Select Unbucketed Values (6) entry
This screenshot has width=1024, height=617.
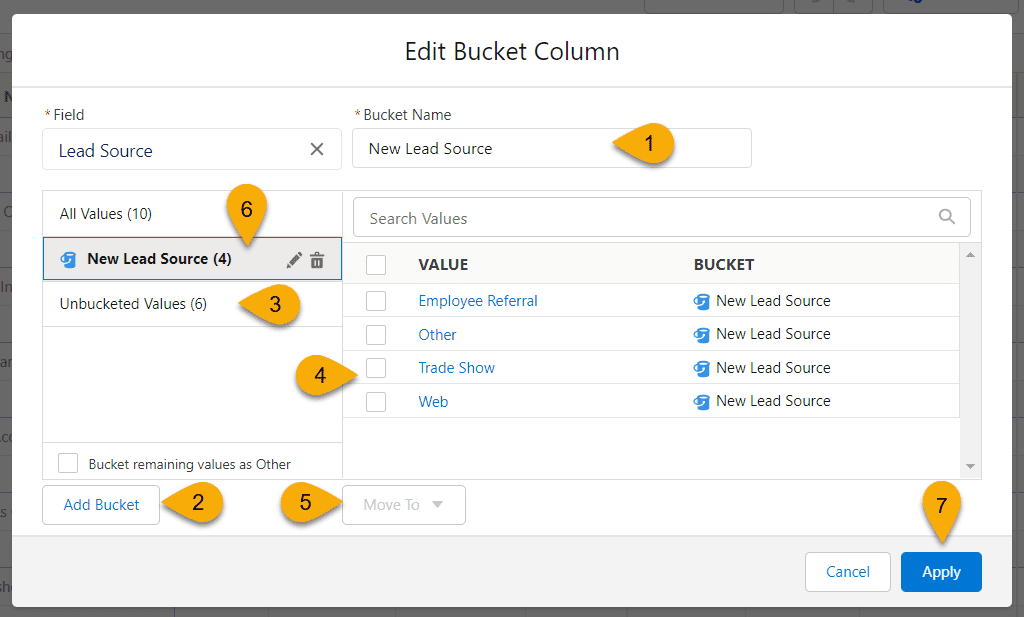133,304
